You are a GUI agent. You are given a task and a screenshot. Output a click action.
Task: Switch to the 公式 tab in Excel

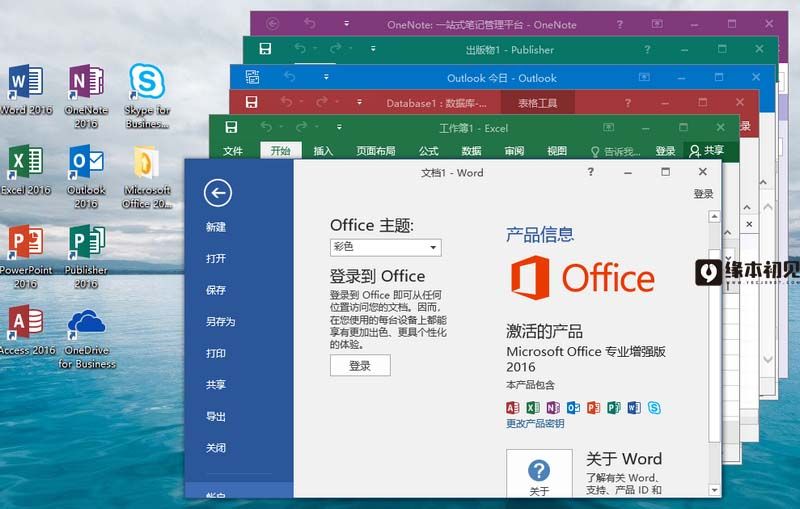click(x=429, y=151)
